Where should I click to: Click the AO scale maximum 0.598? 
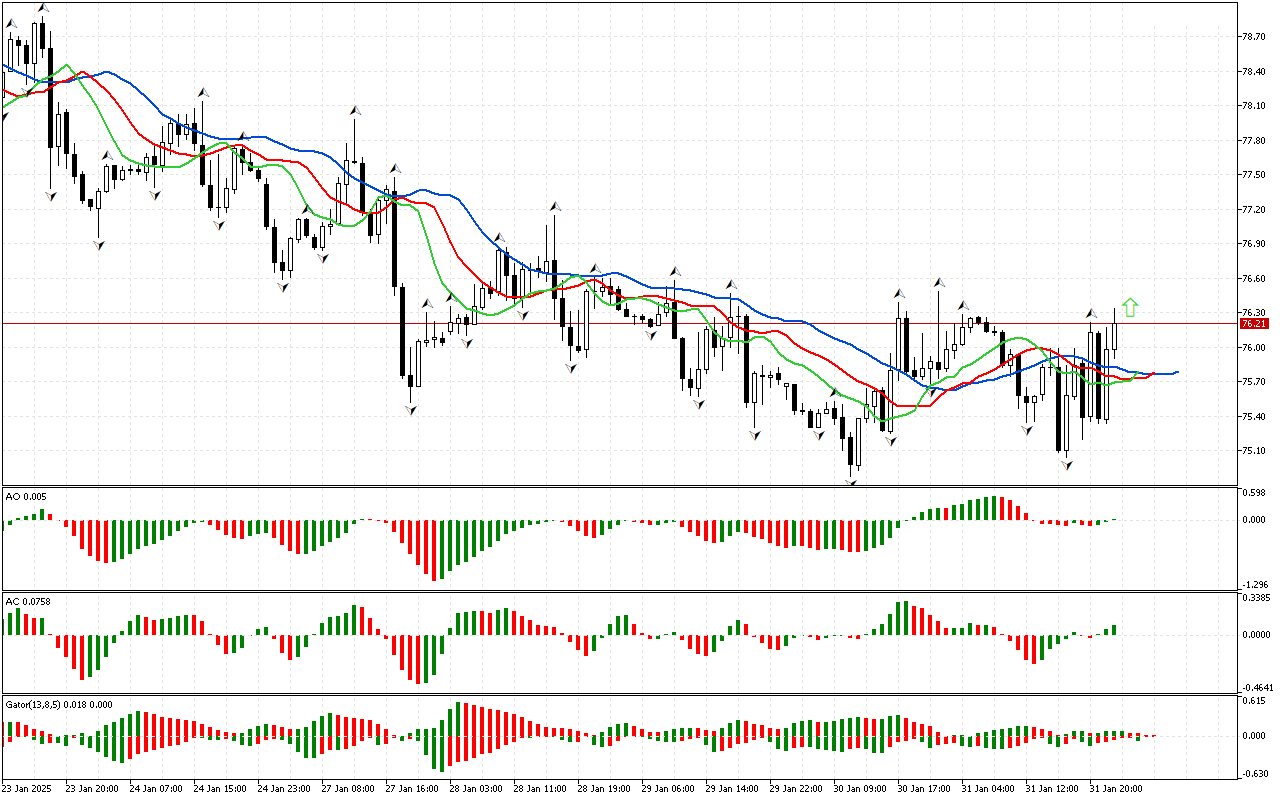[x=1253, y=493]
